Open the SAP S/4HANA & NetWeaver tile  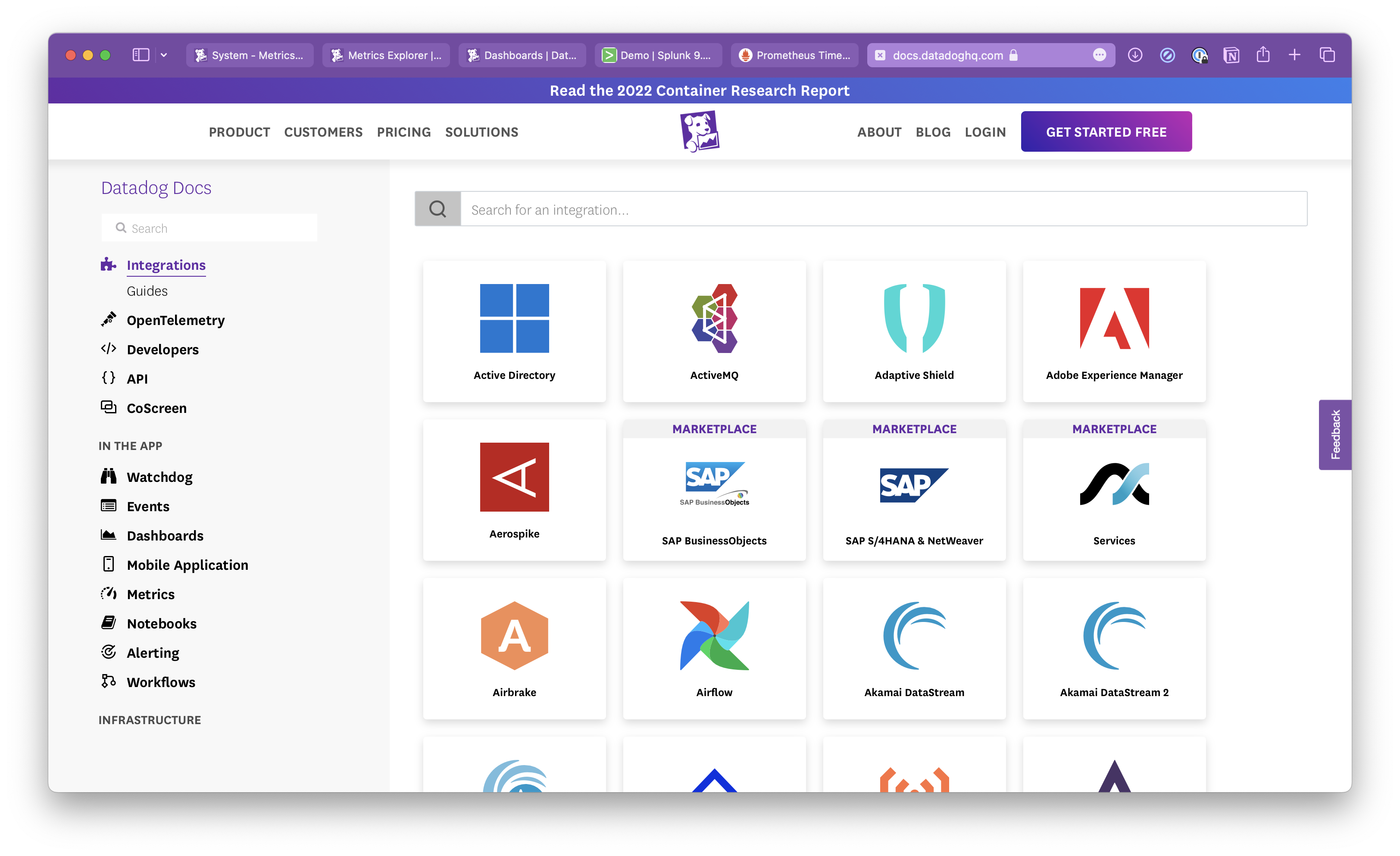coord(914,490)
